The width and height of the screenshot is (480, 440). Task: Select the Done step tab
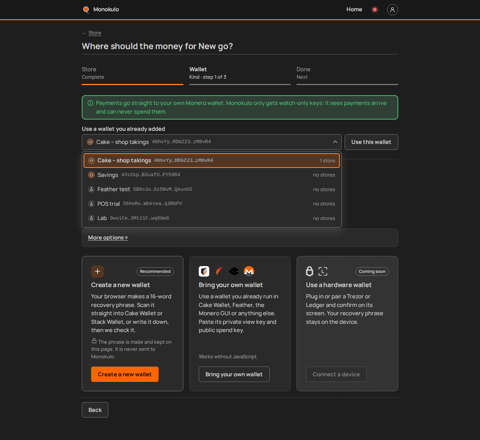pyautogui.click(x=347, y=75)
